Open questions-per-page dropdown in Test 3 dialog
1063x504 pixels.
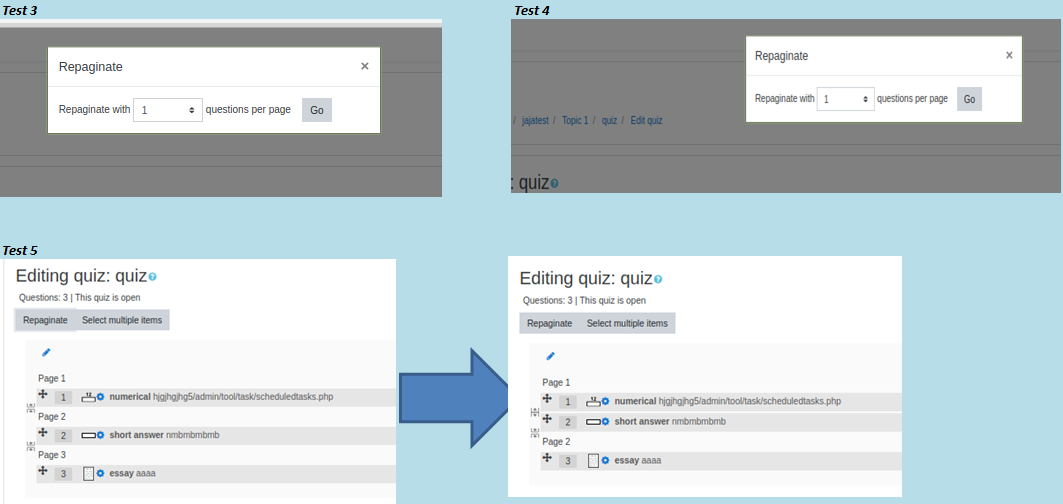[168, 110]
